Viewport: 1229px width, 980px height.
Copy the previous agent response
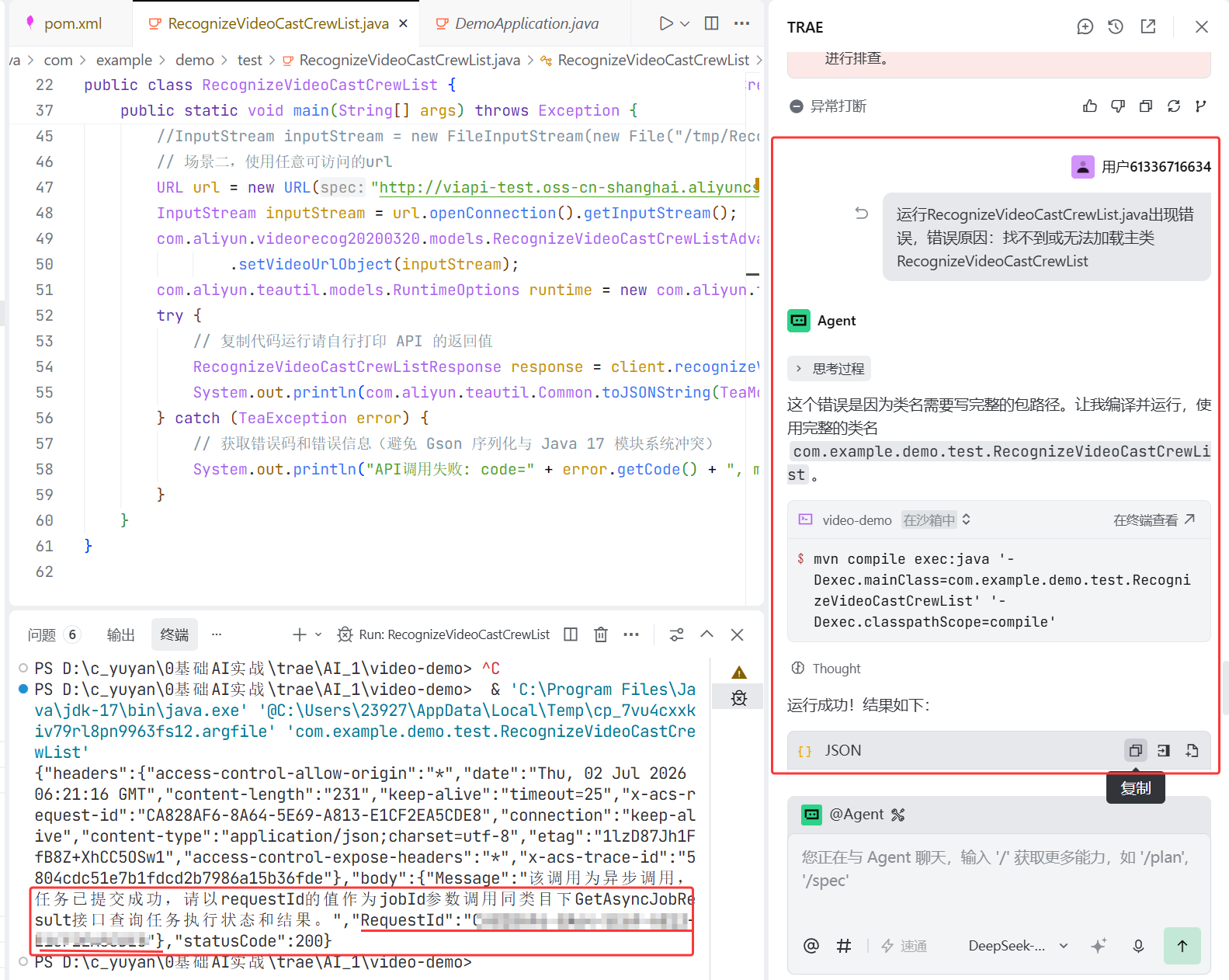[1146, 106]
